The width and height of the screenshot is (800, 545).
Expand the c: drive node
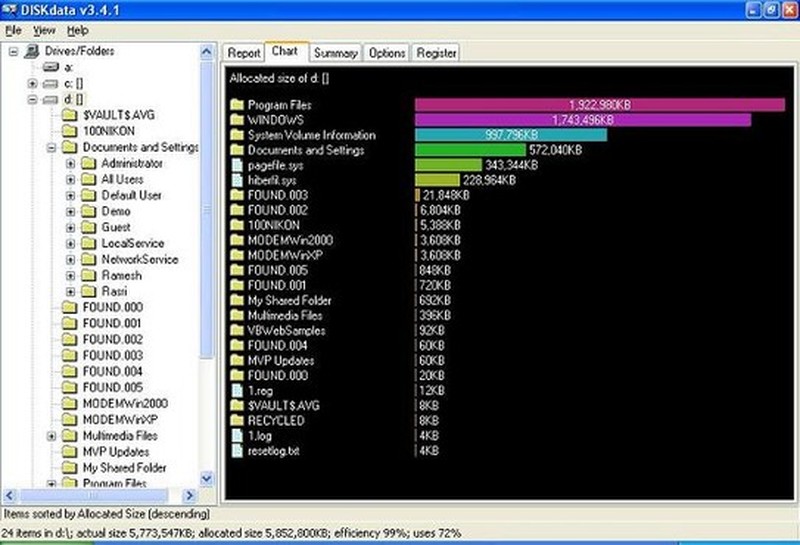32,83
